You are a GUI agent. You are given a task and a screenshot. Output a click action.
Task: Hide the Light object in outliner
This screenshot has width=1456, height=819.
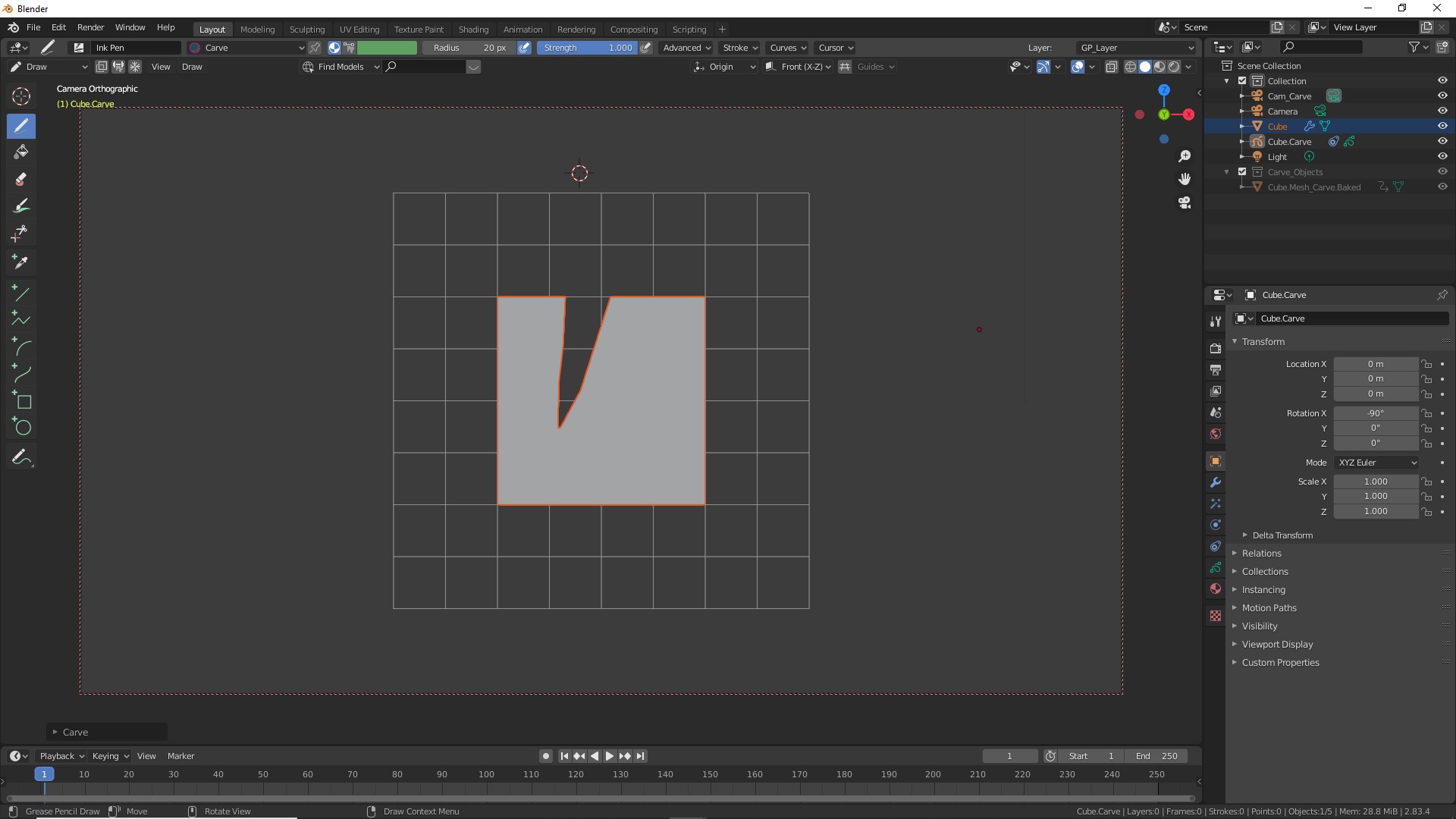click(x=1442, y=157)
